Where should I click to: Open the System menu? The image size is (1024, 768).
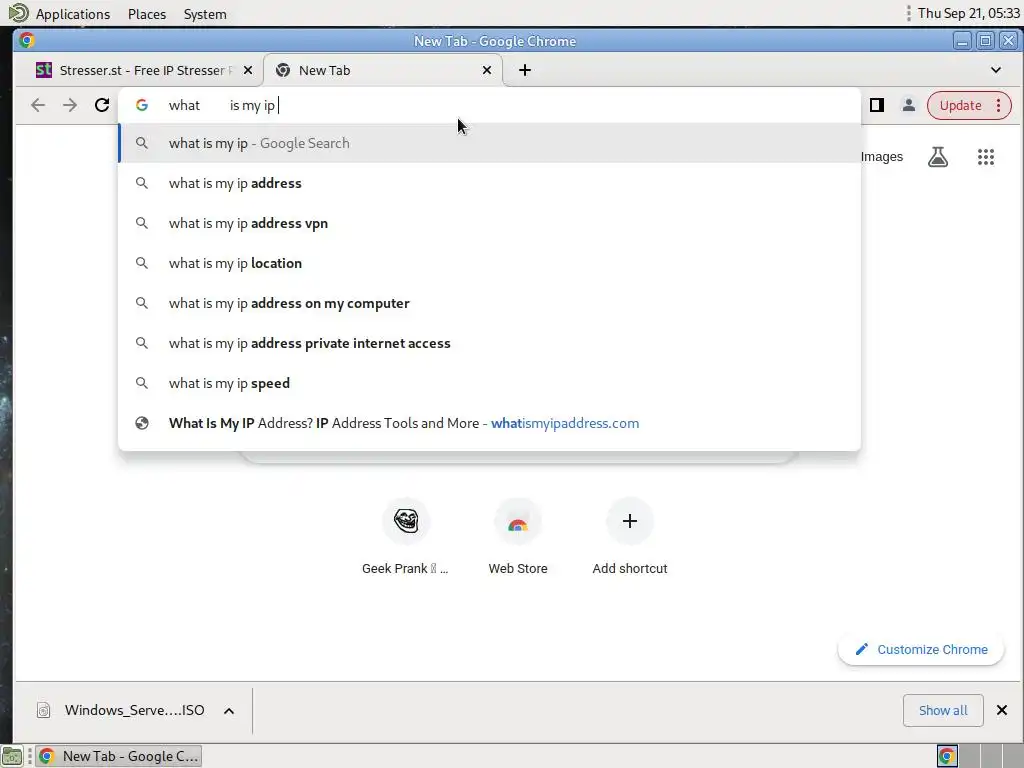(205, 14)
